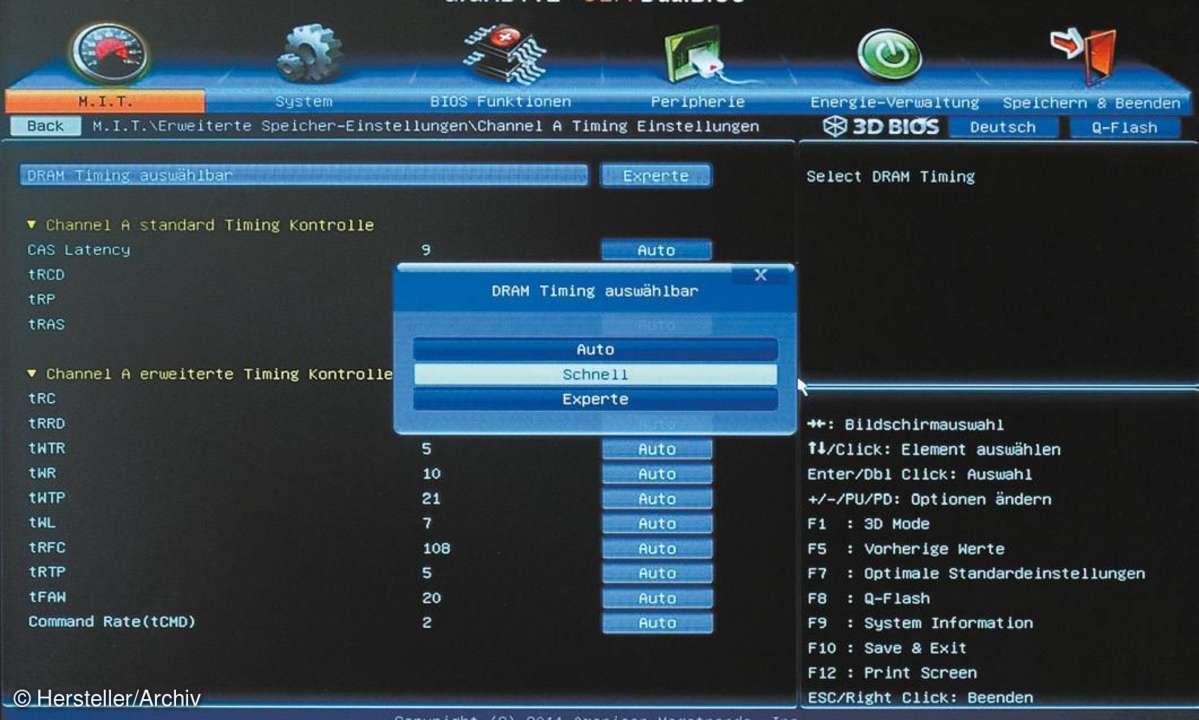This screenshot has width=1199, height=720.
Task: Click the tWR value 10
Action: click(431, 473)
